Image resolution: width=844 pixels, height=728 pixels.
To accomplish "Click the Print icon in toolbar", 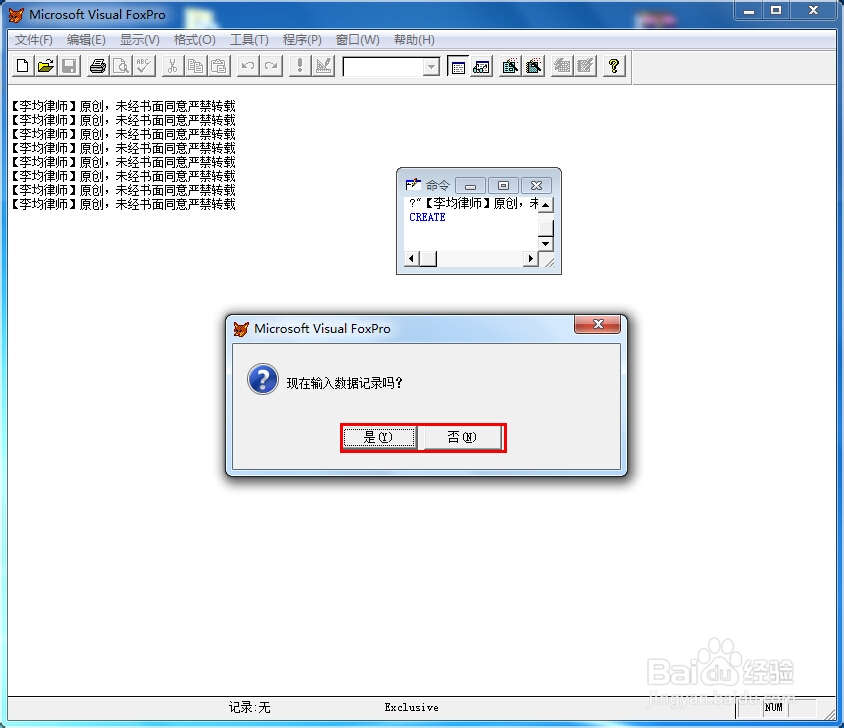I will pyautogui.click(x=98, y=66).
